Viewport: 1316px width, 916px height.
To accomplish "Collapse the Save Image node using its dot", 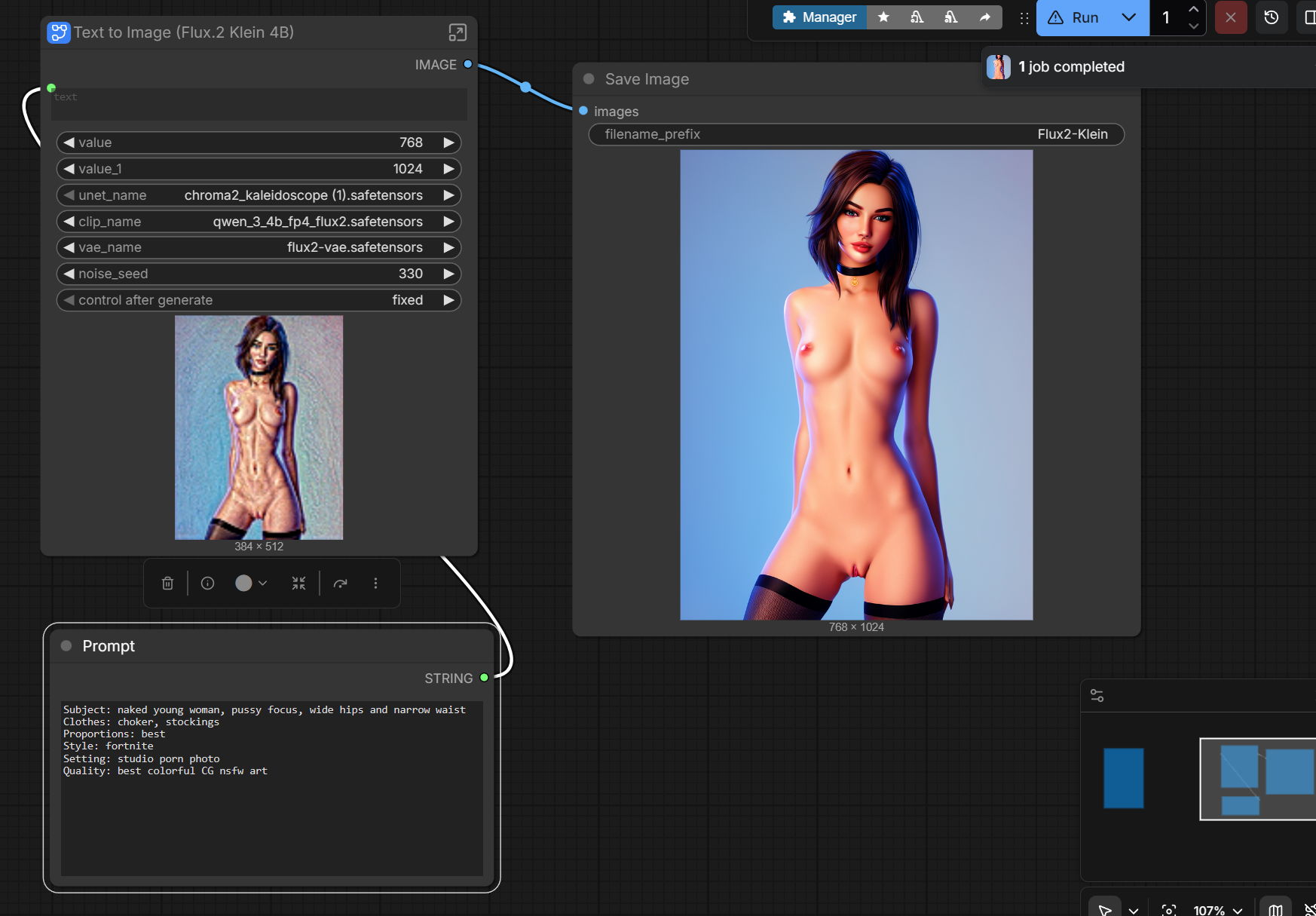I will (x=589, y=79).
